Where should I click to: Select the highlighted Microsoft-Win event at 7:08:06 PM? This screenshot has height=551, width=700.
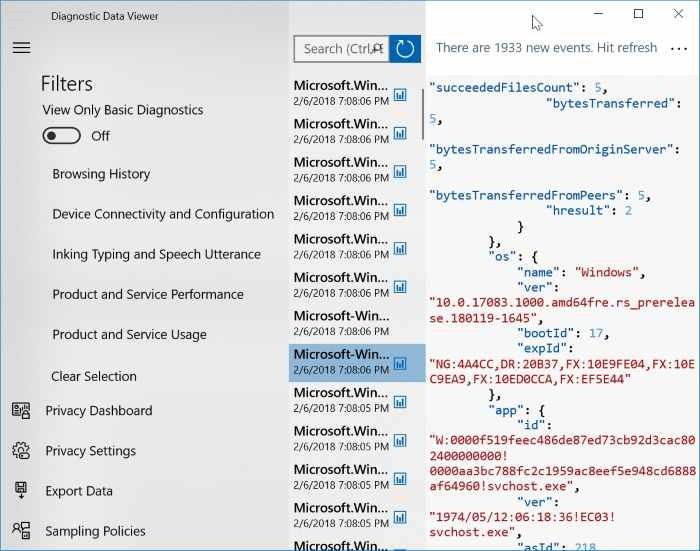340,362
